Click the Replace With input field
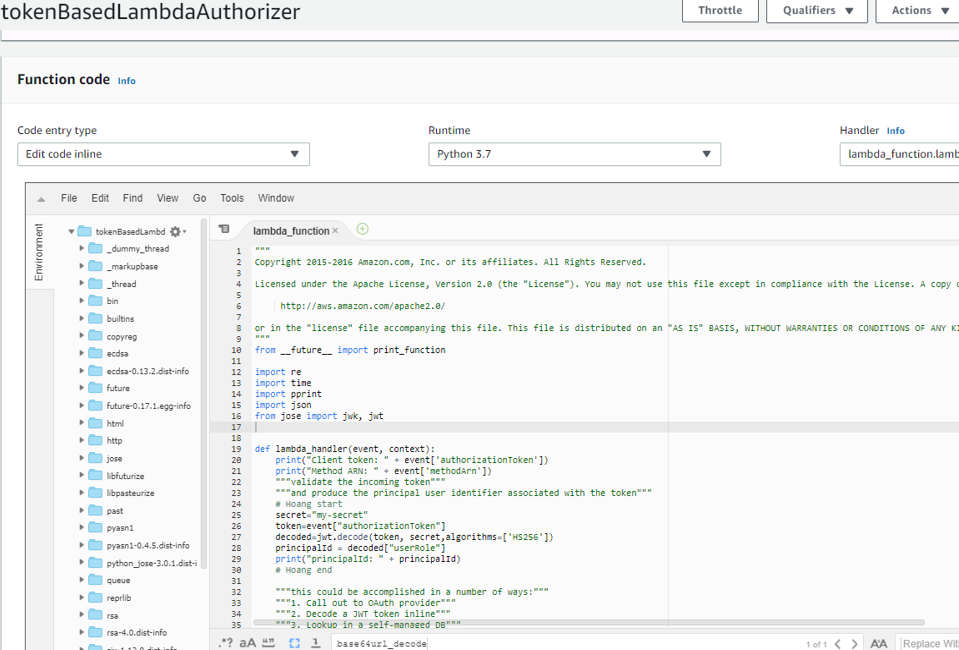Viewport: 959px width, 650px height. click(x=929, y=643)
